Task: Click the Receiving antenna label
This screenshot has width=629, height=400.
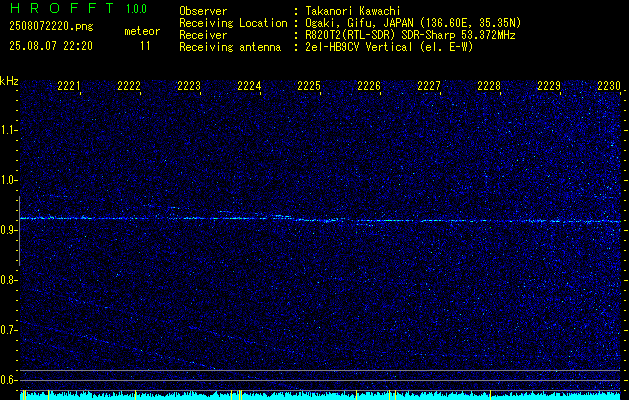Action: click(x=230, y=47)
